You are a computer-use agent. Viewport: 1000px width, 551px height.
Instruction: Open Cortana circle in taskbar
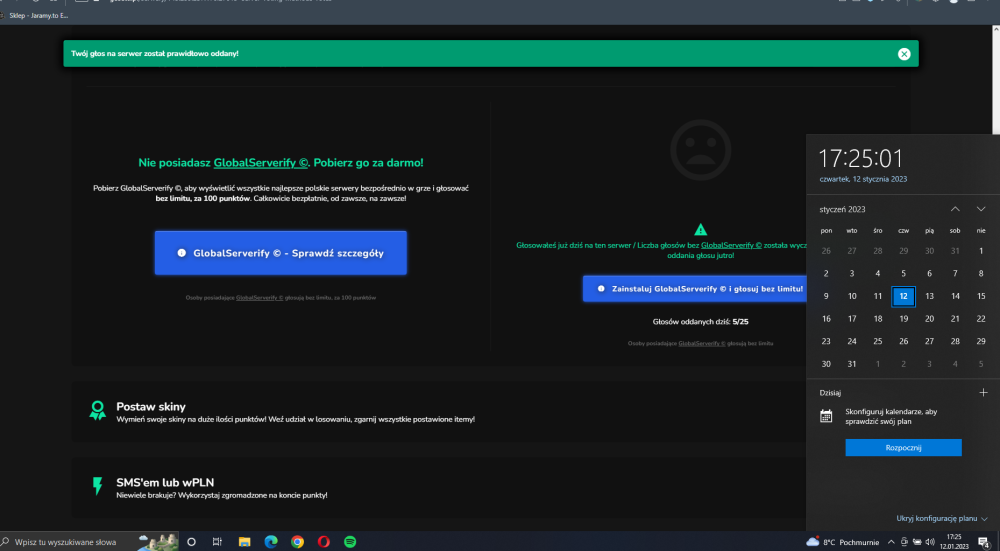(x=191, y=542)
